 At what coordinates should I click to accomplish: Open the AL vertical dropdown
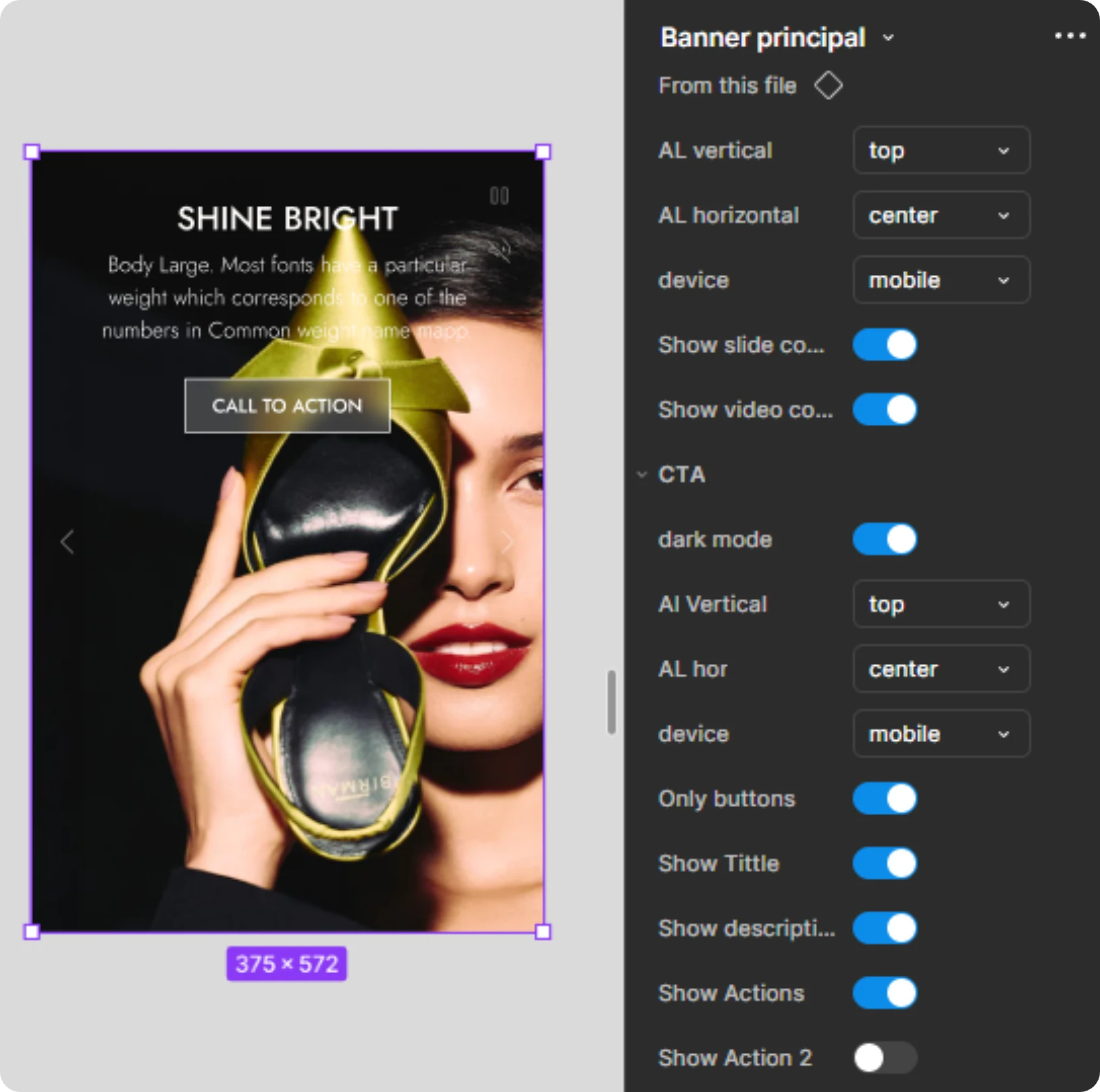(941, 151)
